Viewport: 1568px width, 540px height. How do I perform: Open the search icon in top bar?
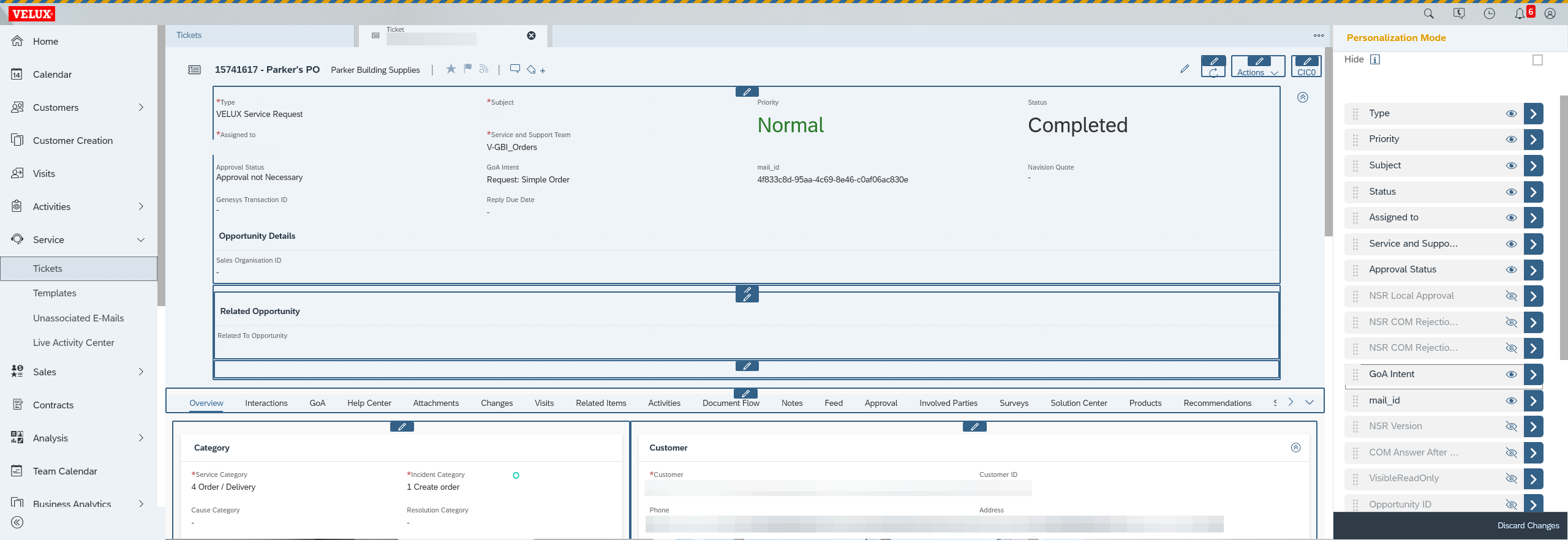pyautogui.click(x=1428, y=13)
